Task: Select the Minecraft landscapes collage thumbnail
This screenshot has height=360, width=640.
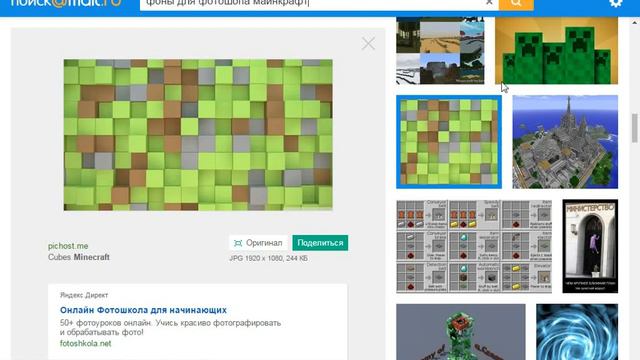Action: (440, 51)
